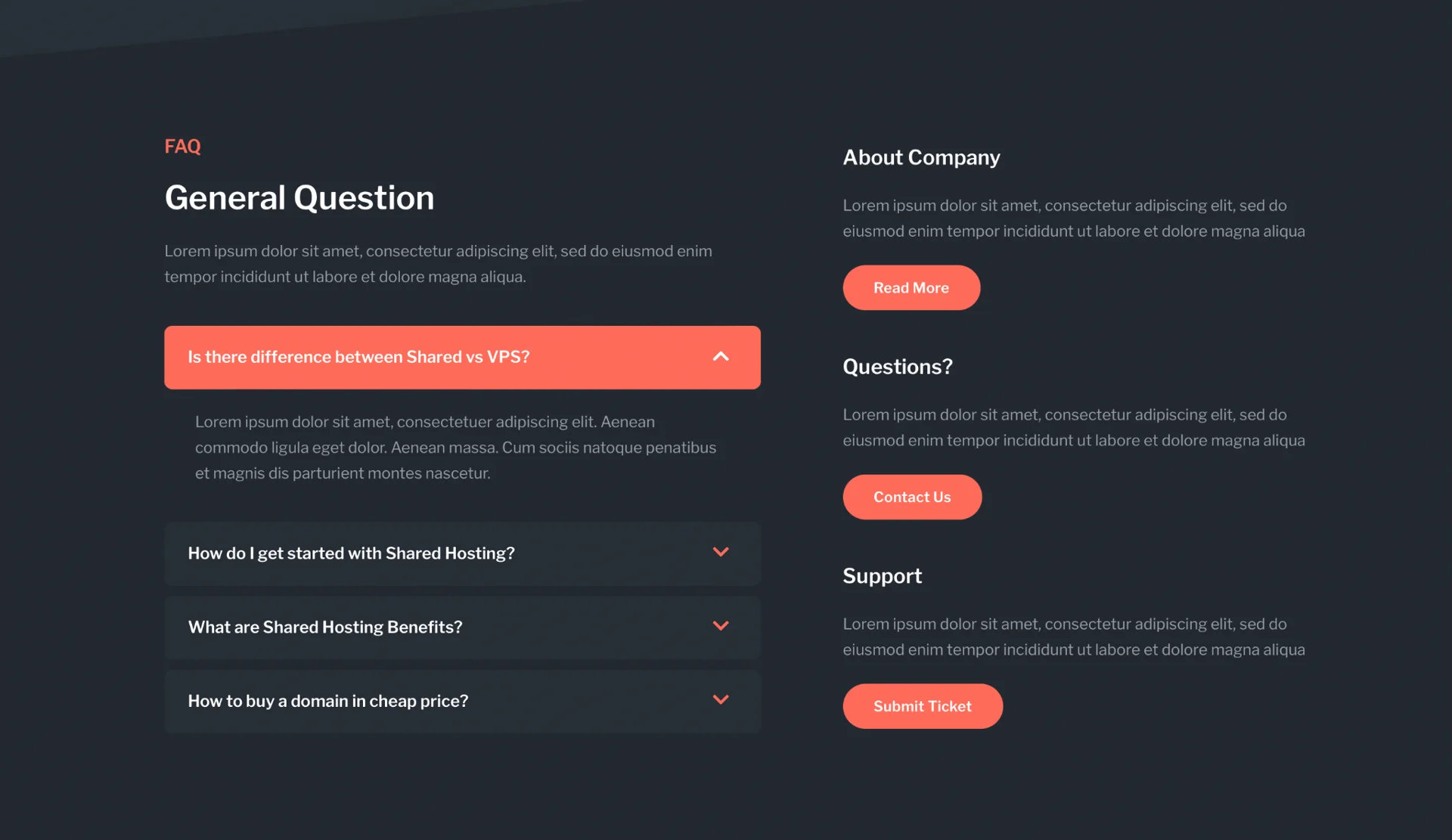Click the chevron beside Shared Hosting Benefits
The image size is (1452, 840).
pyautogui.click(x=721, y=626)
